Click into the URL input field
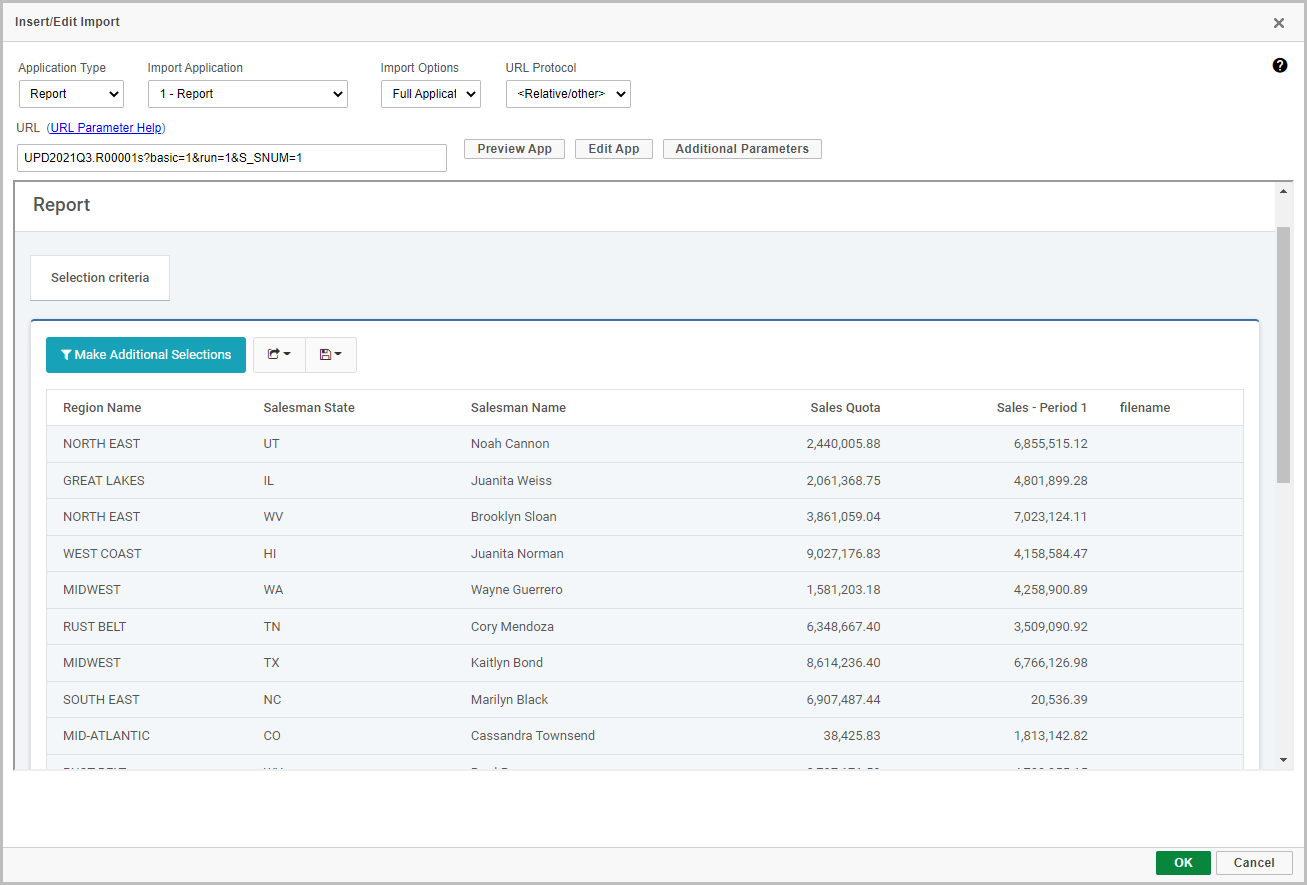Screen dimensions: 1307x885 [x=232, y=158]
